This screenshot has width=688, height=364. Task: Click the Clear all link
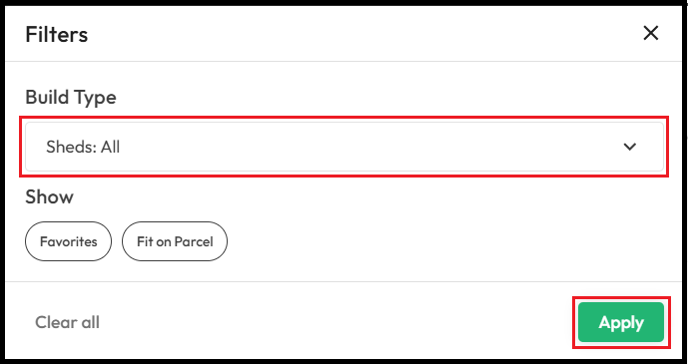point(67,322)
